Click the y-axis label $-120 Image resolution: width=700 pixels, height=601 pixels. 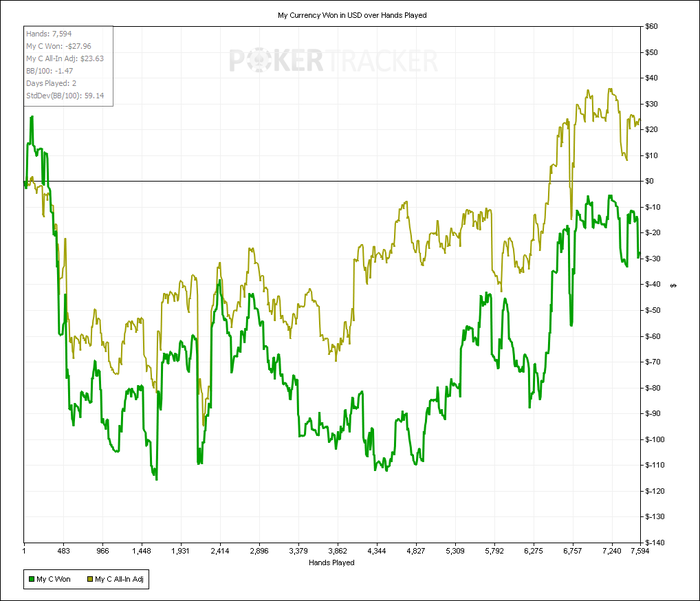[x=654, y=491]
